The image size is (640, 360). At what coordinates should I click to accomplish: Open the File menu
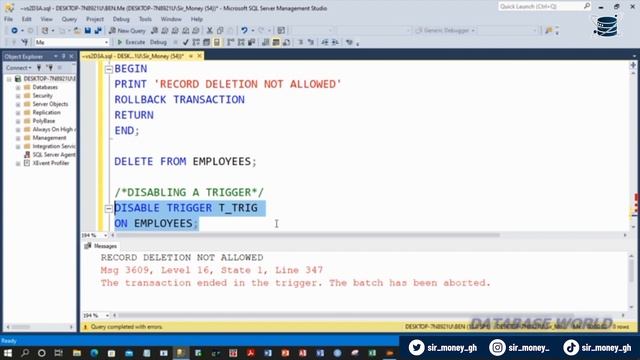tap(8, 19)
